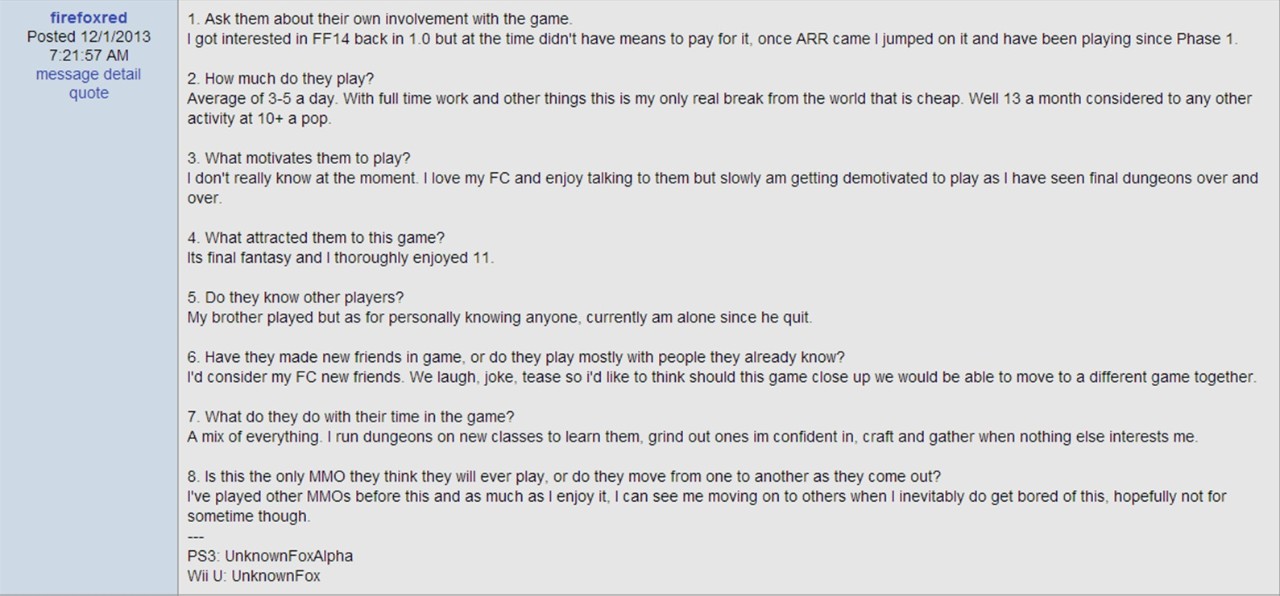Open the firefoxred user profile link
The image size is (1280, 596).
click(x=88, y=18)
